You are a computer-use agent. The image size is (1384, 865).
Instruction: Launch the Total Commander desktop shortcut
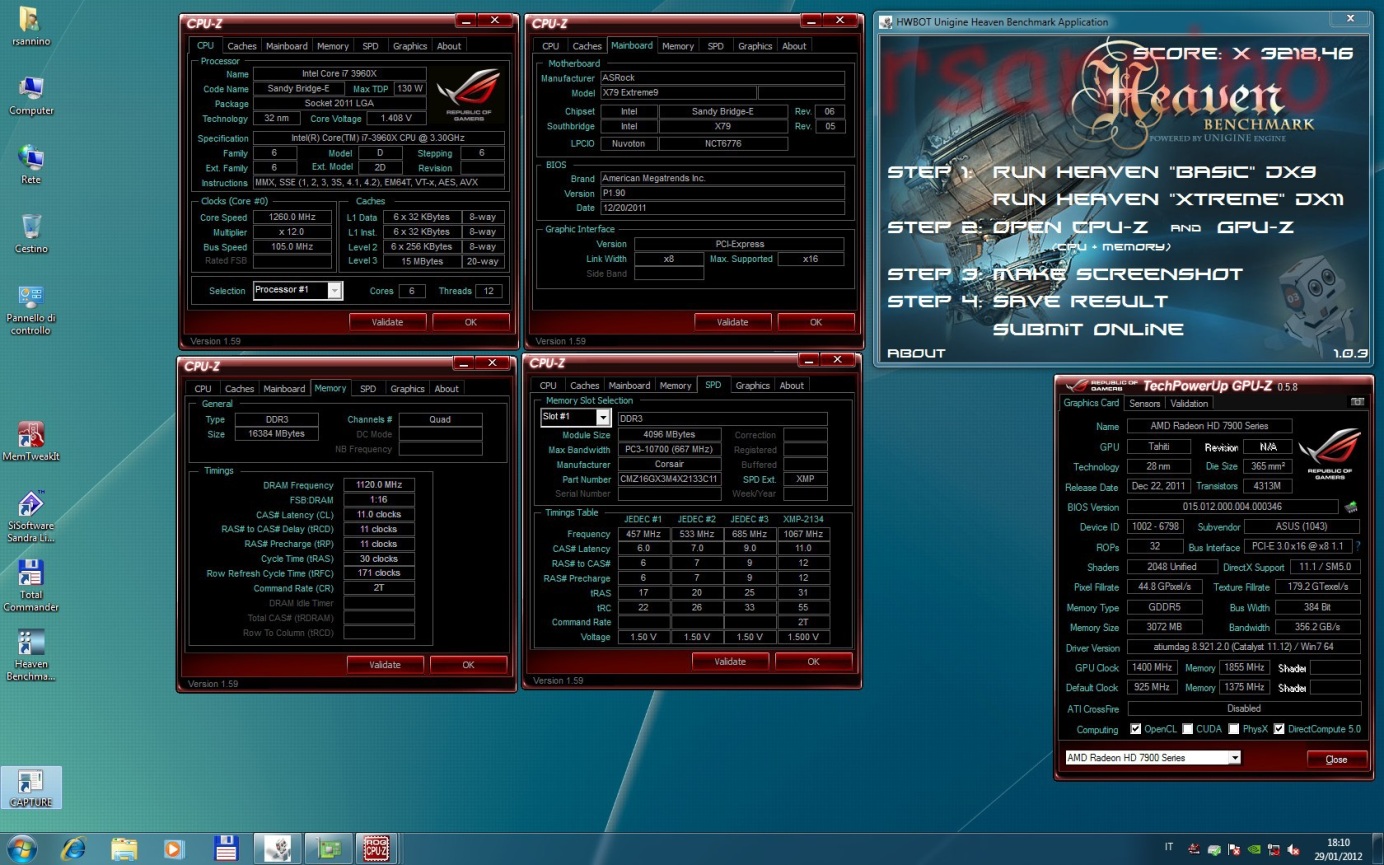click(x=31, y=585)
